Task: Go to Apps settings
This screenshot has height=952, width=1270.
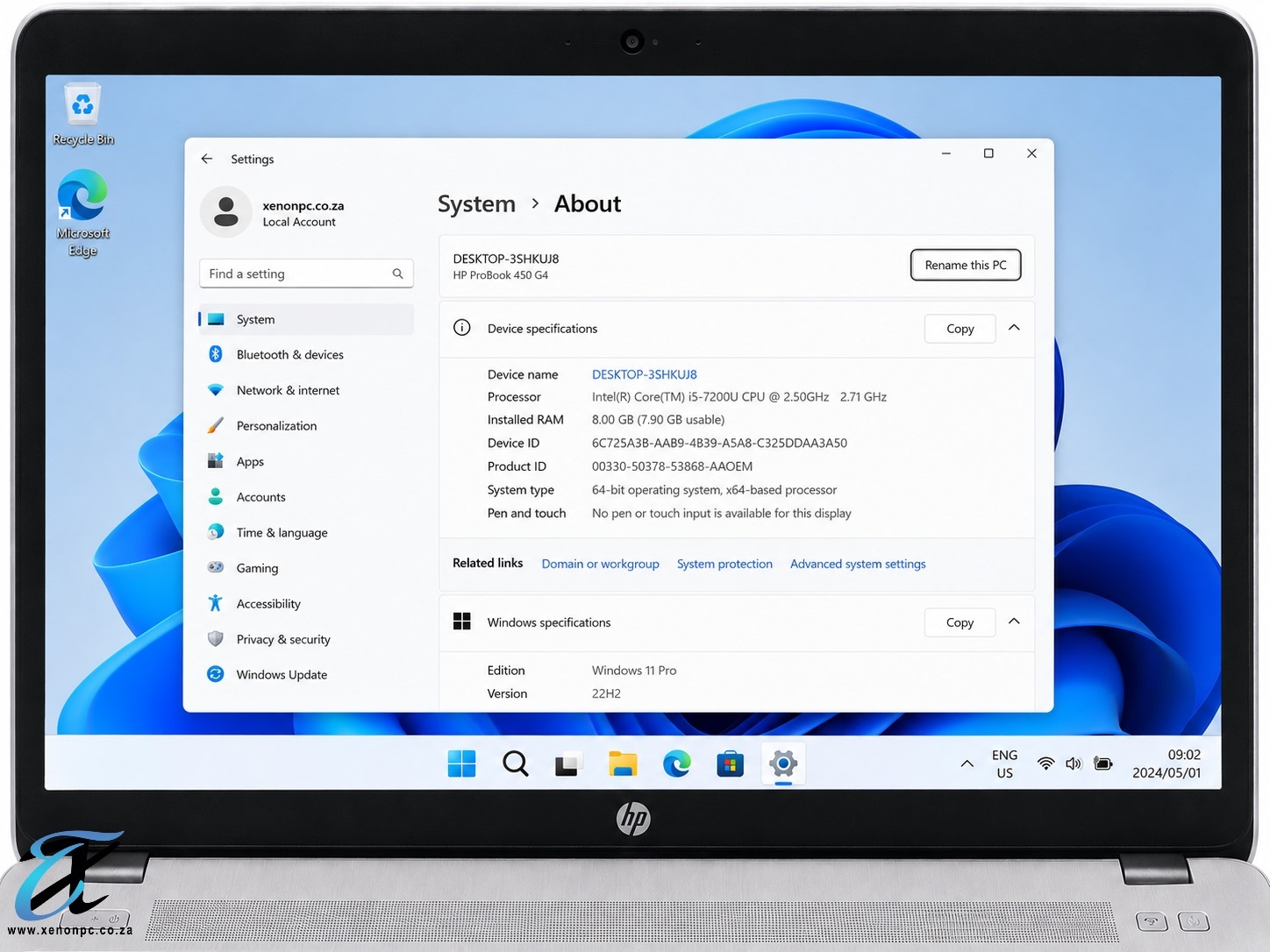Action: (306, 461)
